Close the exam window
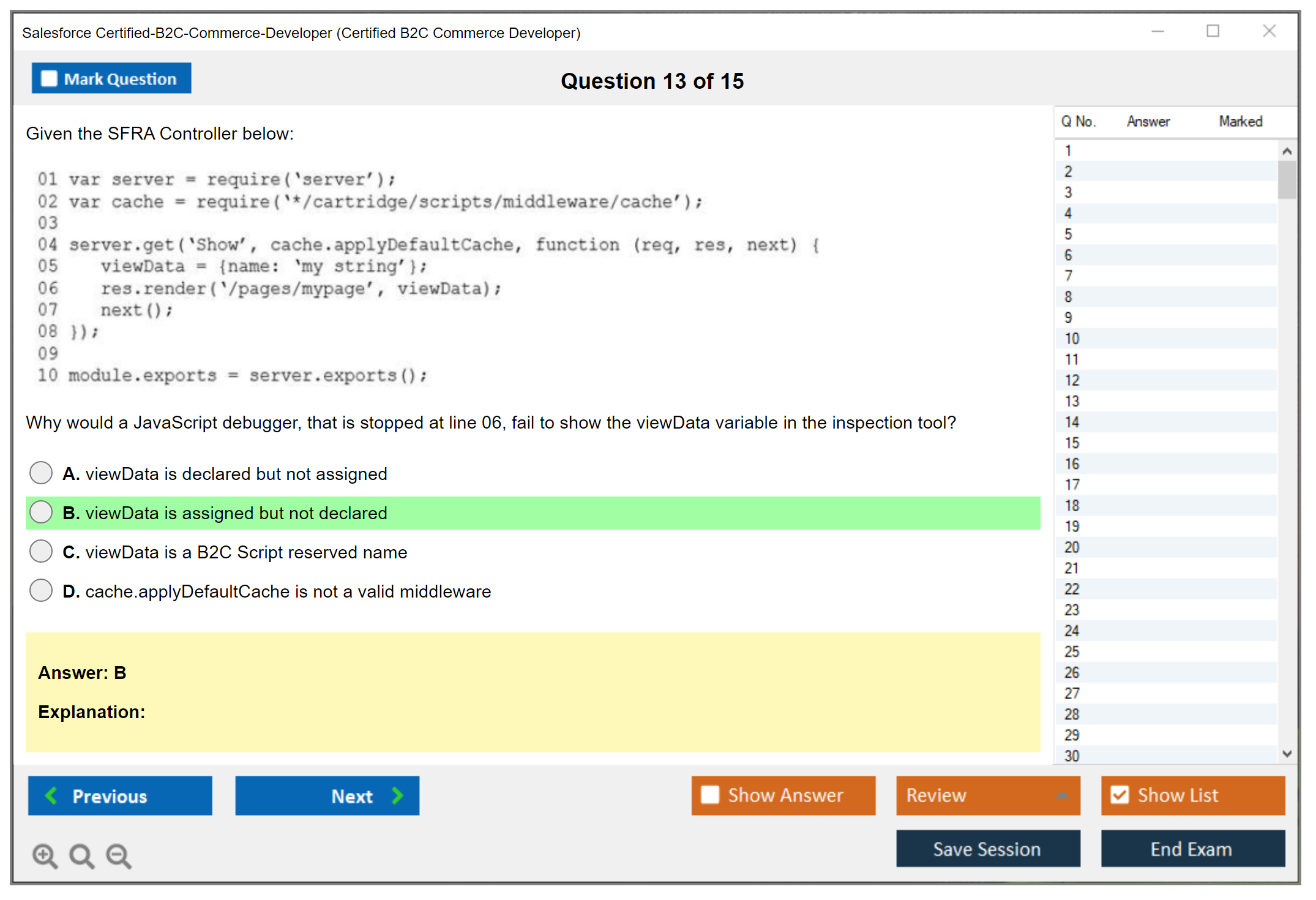 [1269, 31]
